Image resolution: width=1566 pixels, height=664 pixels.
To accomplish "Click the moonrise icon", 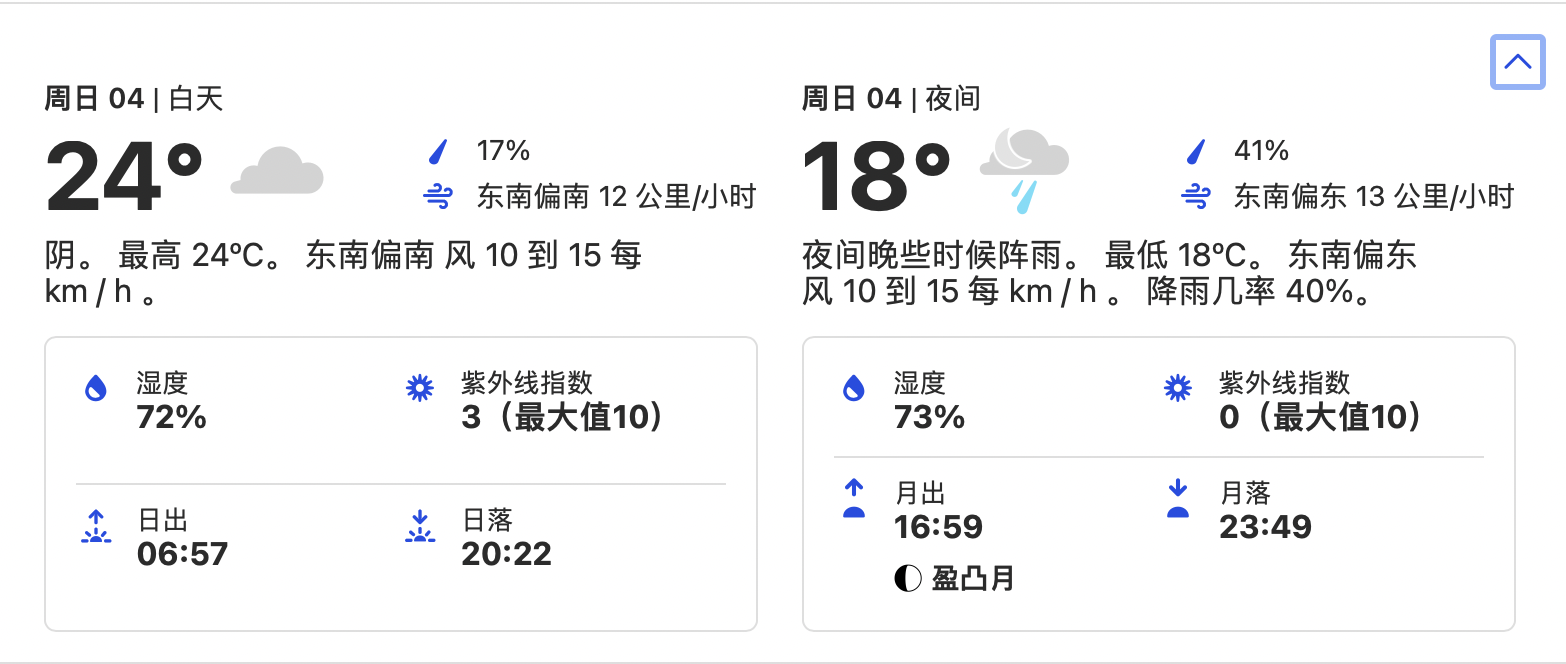I will [853, 499].
